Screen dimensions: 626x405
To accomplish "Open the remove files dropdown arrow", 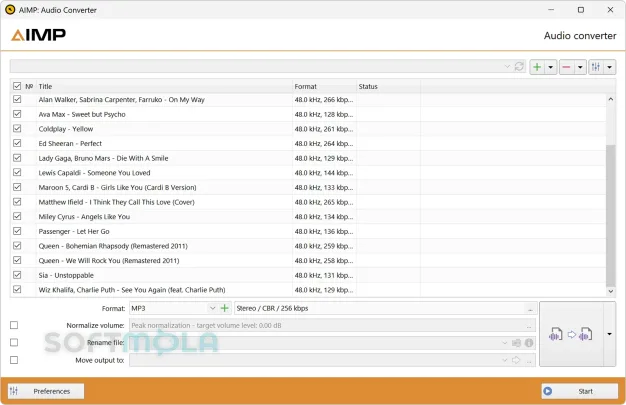I will tap(580, 67).
